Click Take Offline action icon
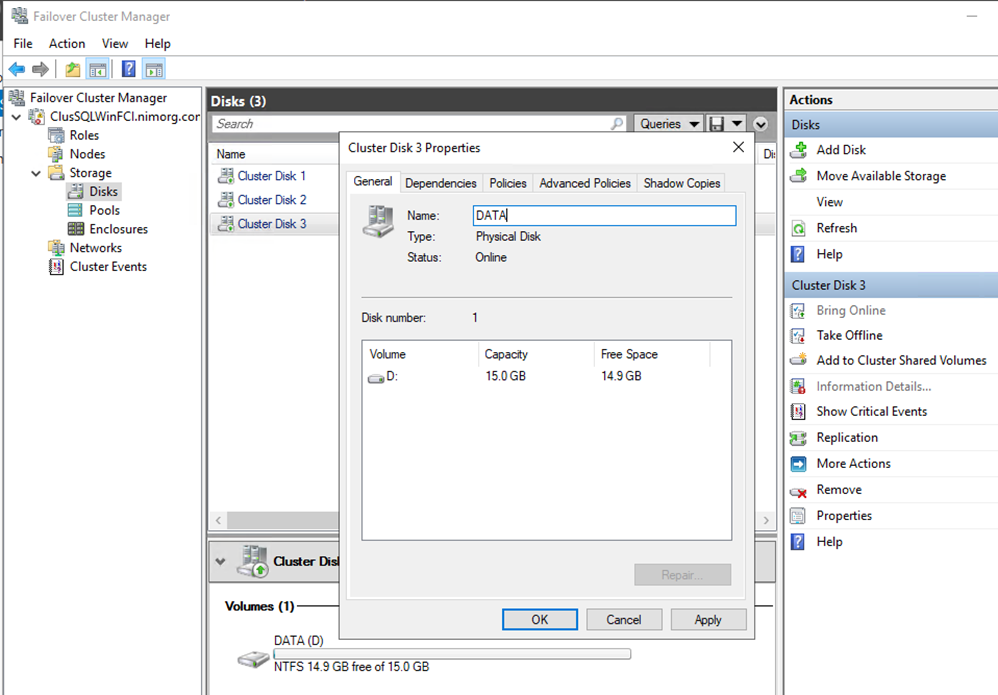 798,336
